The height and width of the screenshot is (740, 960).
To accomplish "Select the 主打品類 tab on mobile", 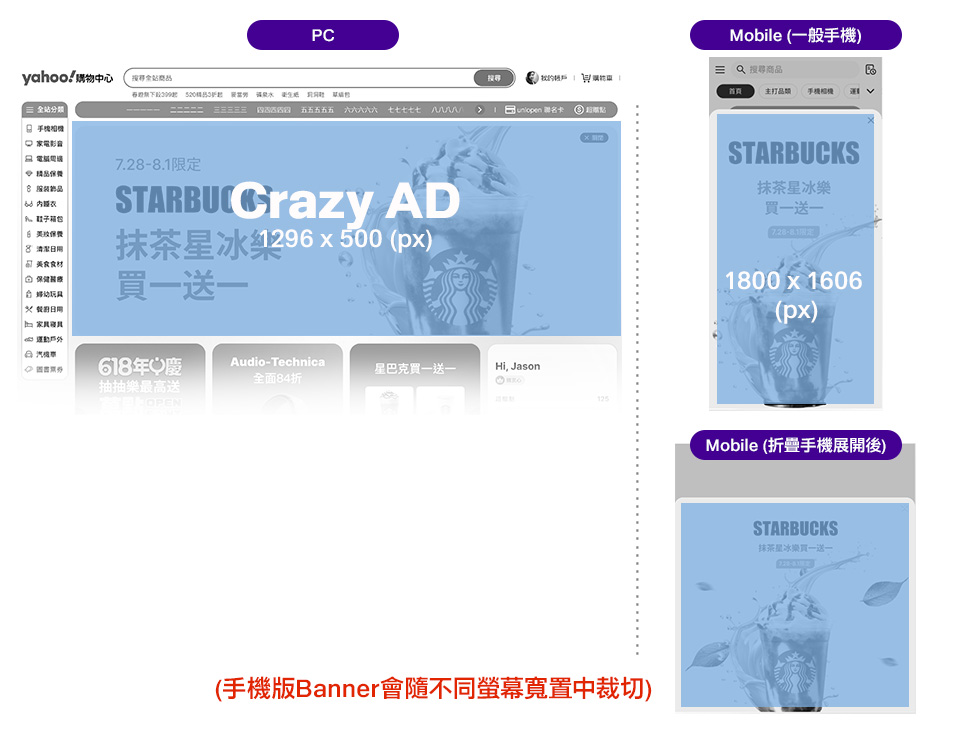I will [778, 91].
